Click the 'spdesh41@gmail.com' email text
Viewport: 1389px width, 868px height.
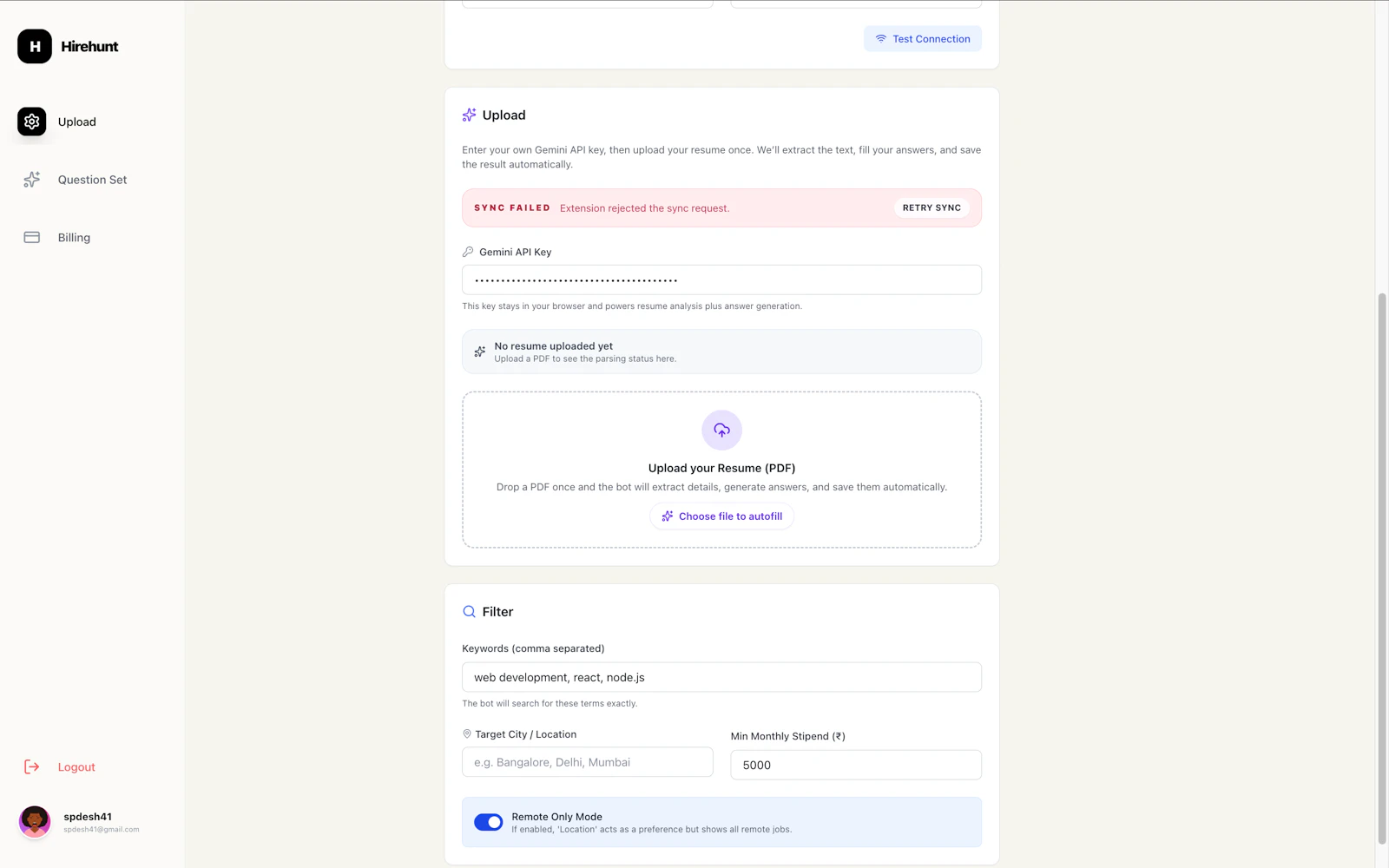[102, 829]
